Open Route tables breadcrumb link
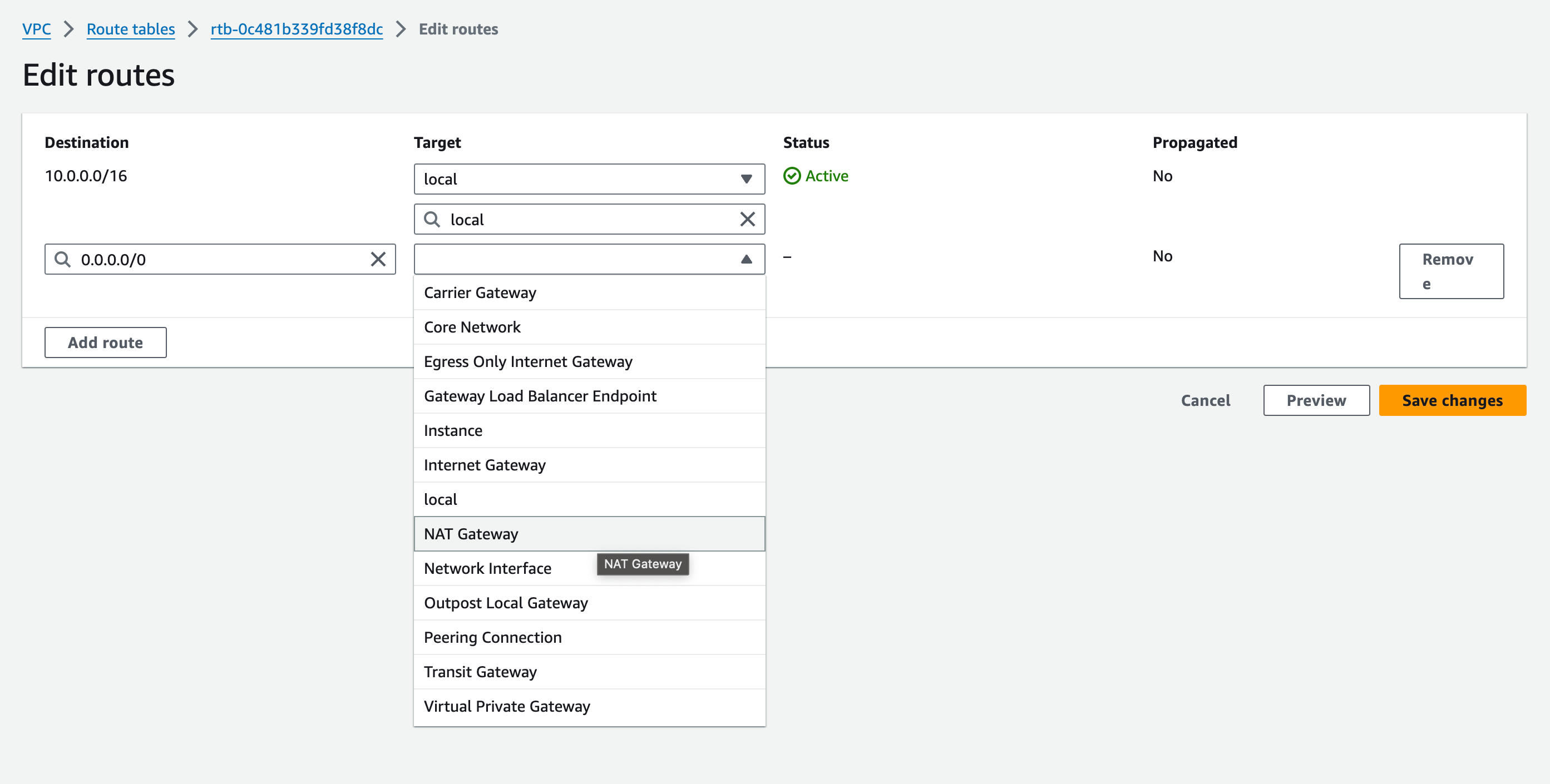The width and height of the screenshot is (1550, 784). pos(131,29)
